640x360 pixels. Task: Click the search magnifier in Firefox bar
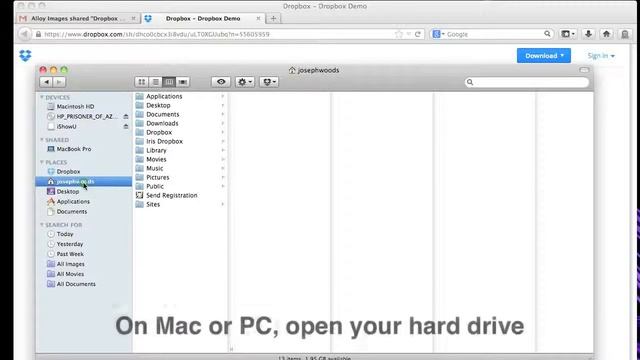tap(547, 34)
